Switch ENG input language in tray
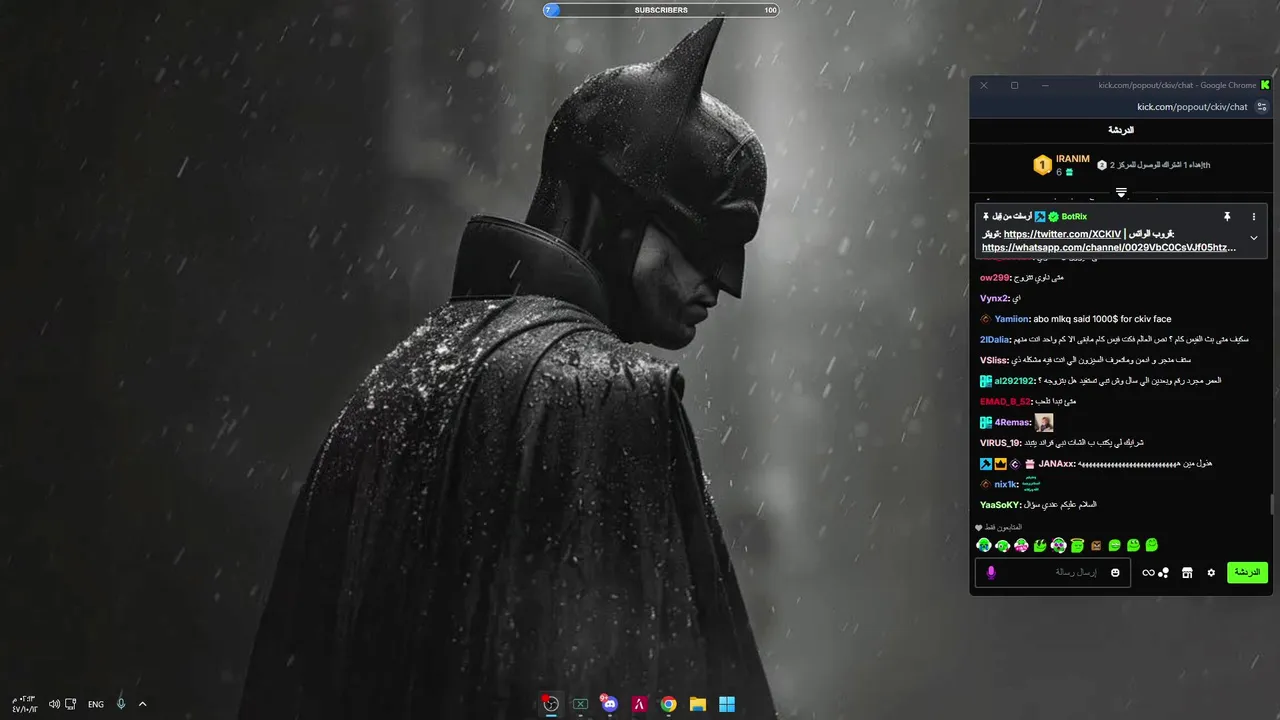The image size is (1280, 720). (96, 704)
